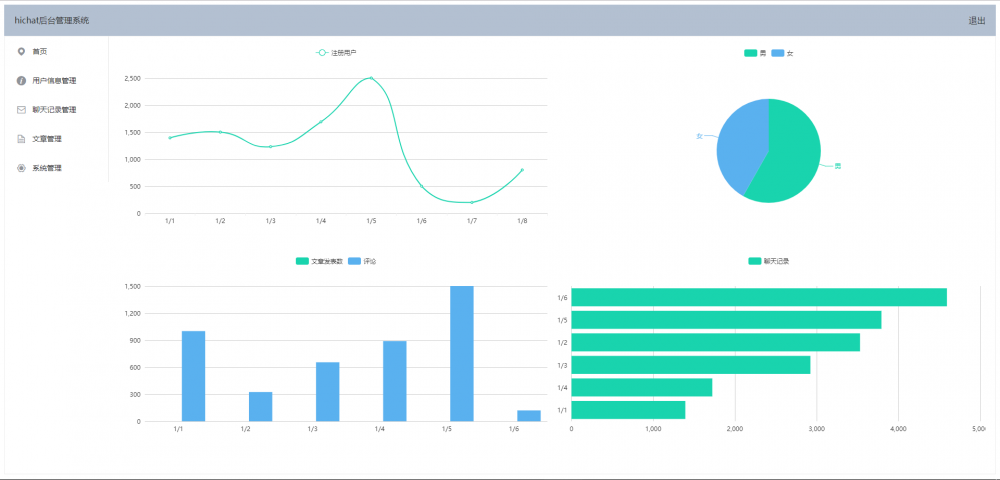Toggle the 注册用户 line chart legend
Image resolution: width=1000 pixels, height=480 pixels.
point(336,52)
